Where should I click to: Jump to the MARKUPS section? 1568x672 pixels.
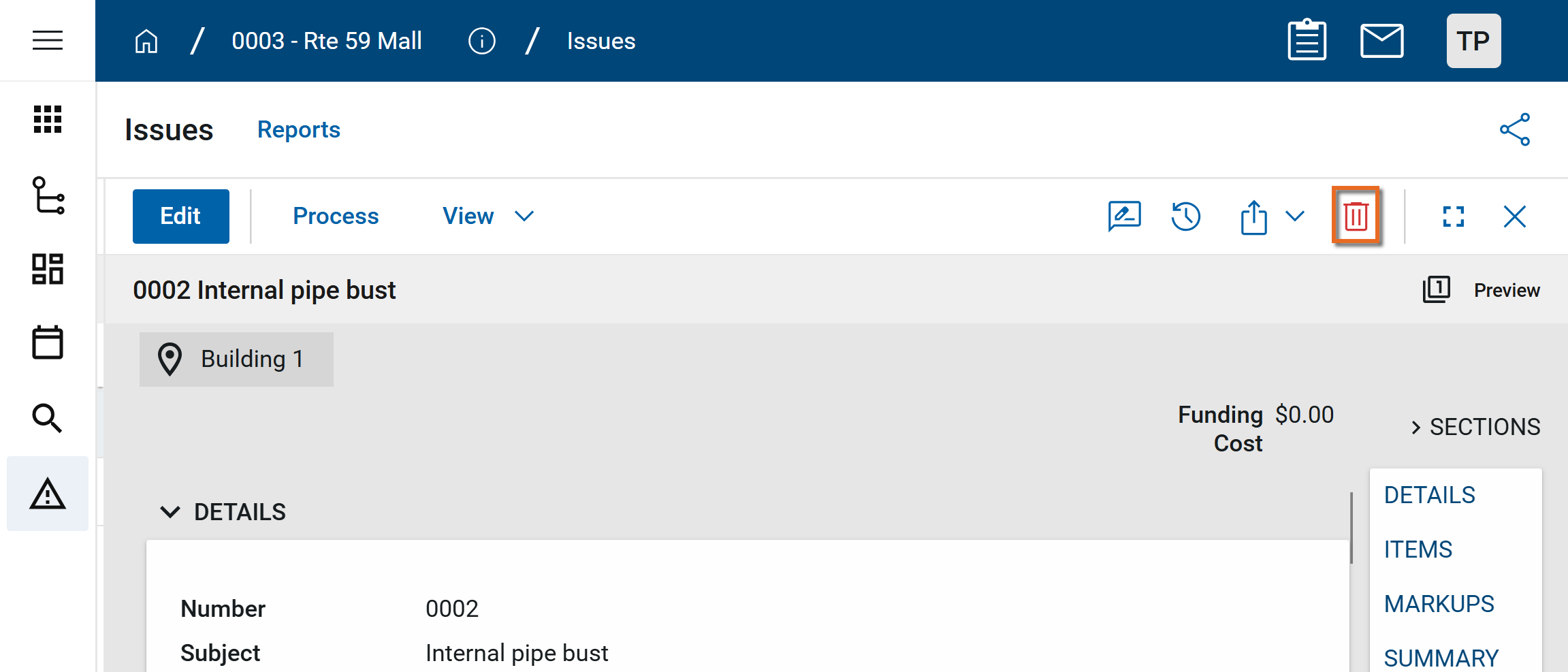pyautogui.click(x=1439, y=604)
